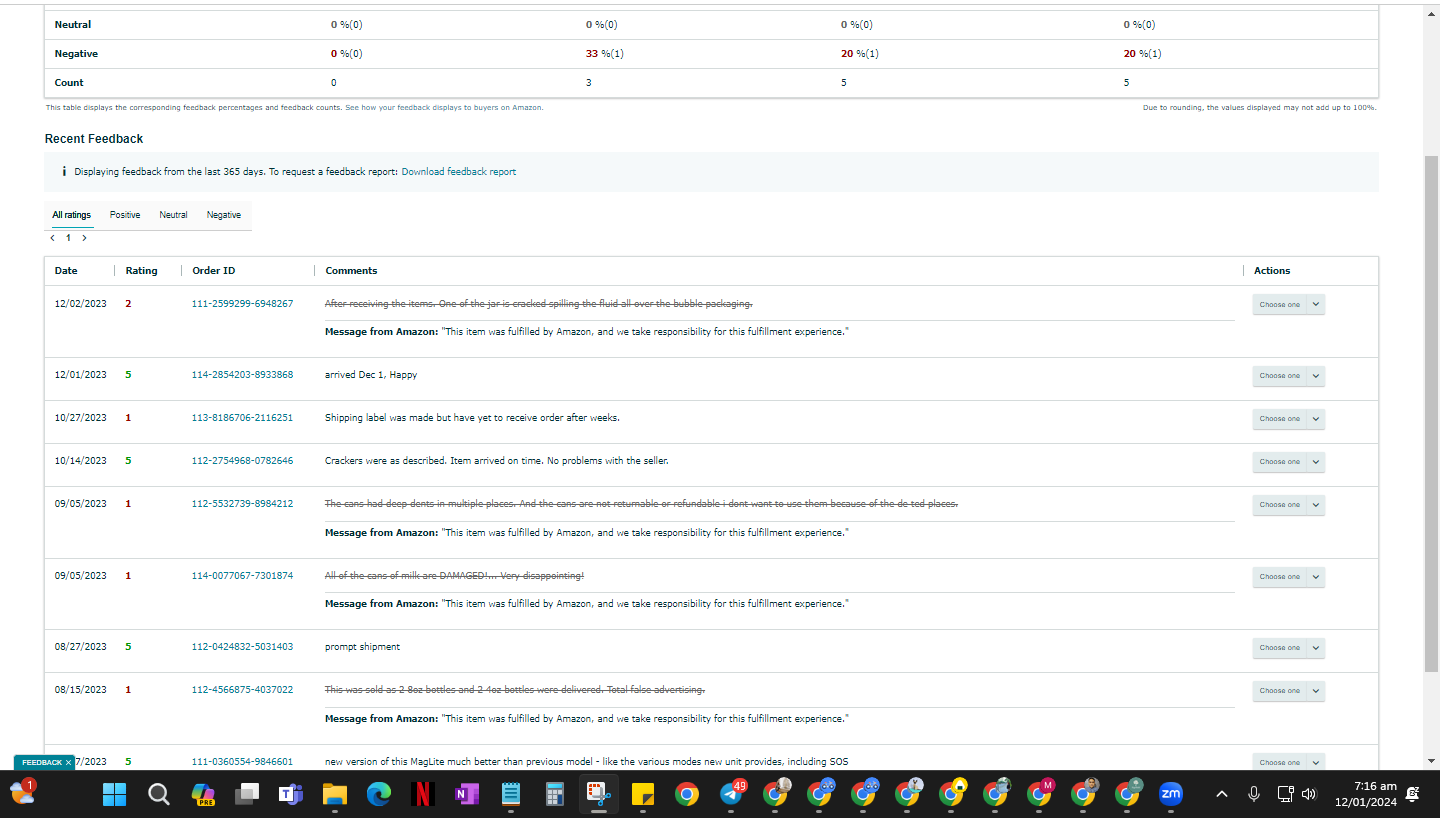
Task: Click the Download feedback report link
Action: point(459,172)
